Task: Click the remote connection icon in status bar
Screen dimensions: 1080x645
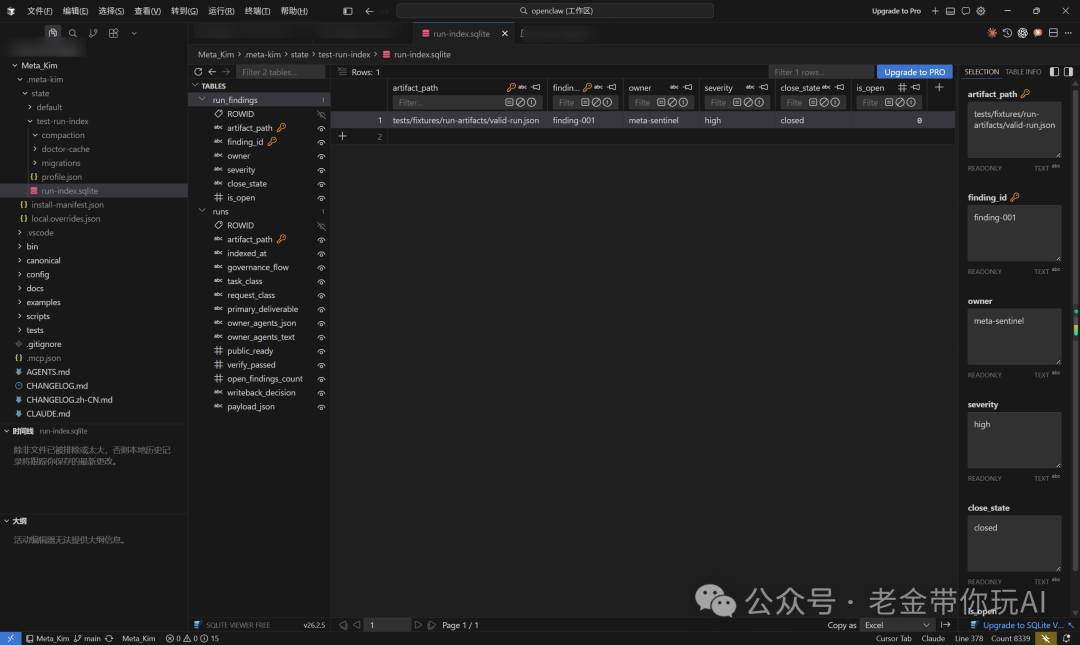Action: [x=10, y=639]
